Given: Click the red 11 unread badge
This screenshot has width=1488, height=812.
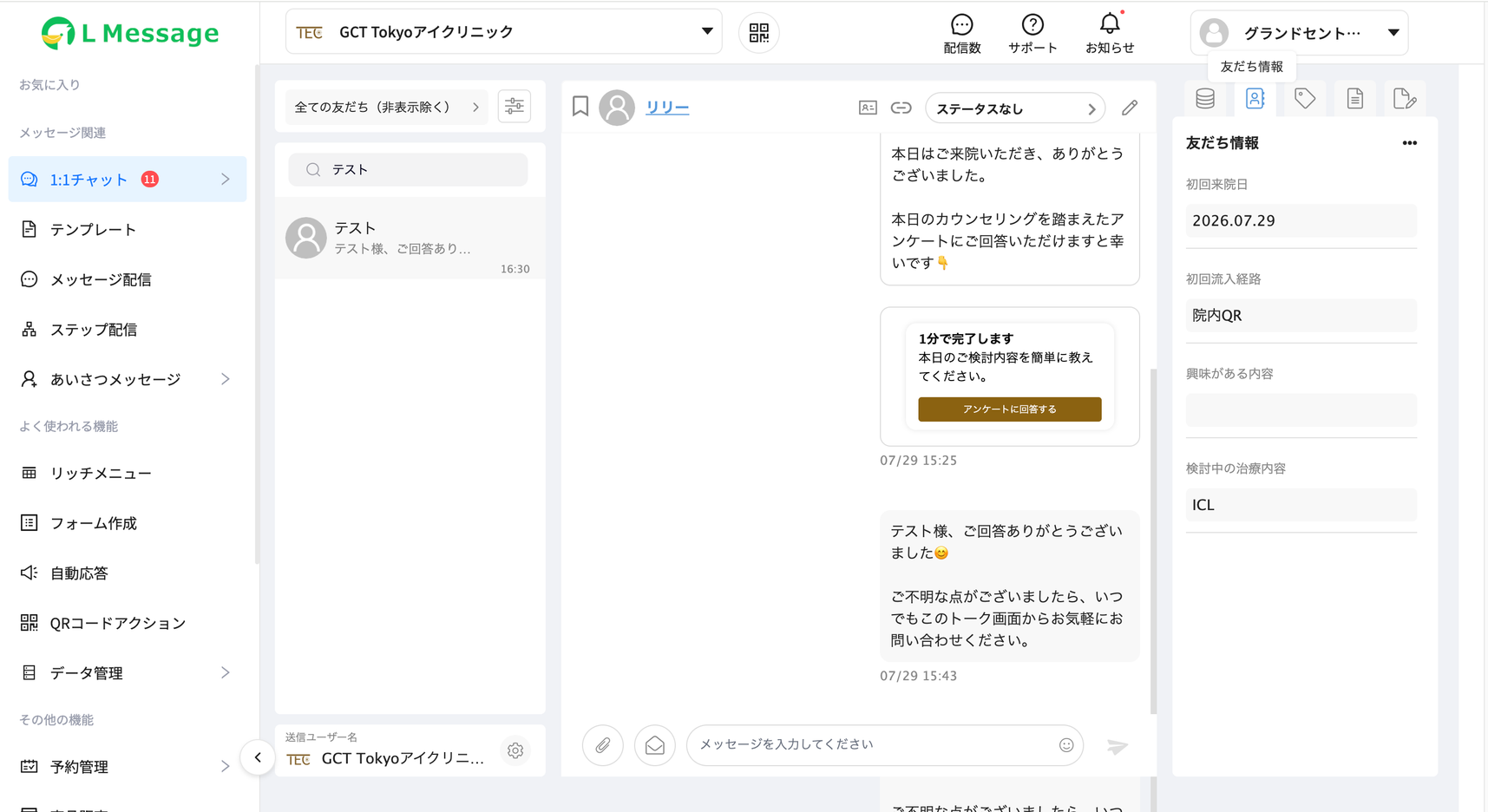Looking at the screenshot, I should point(150,180).
